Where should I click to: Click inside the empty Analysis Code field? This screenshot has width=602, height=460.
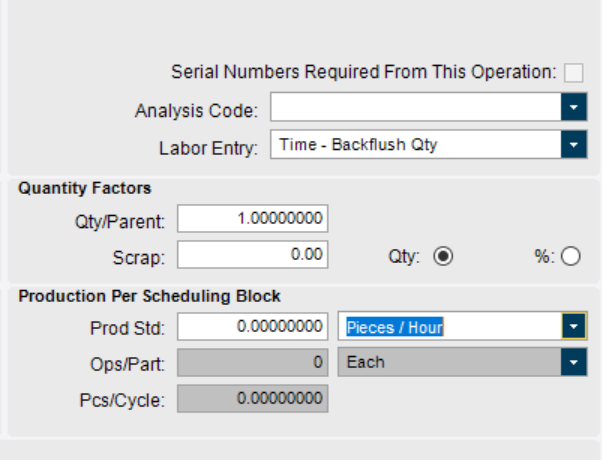pyautogui.click(x=414, y=108)
